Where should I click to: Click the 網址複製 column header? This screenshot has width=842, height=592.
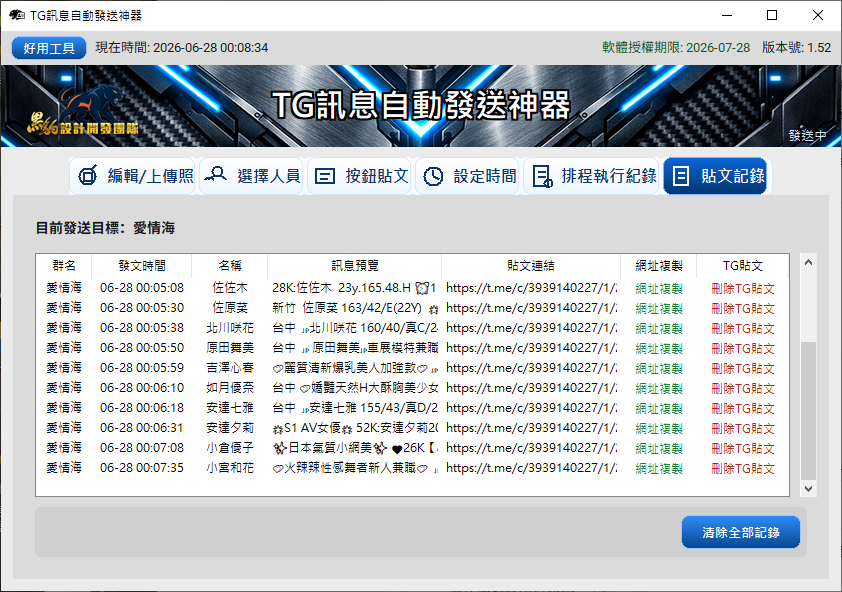(x=659, y=265)
